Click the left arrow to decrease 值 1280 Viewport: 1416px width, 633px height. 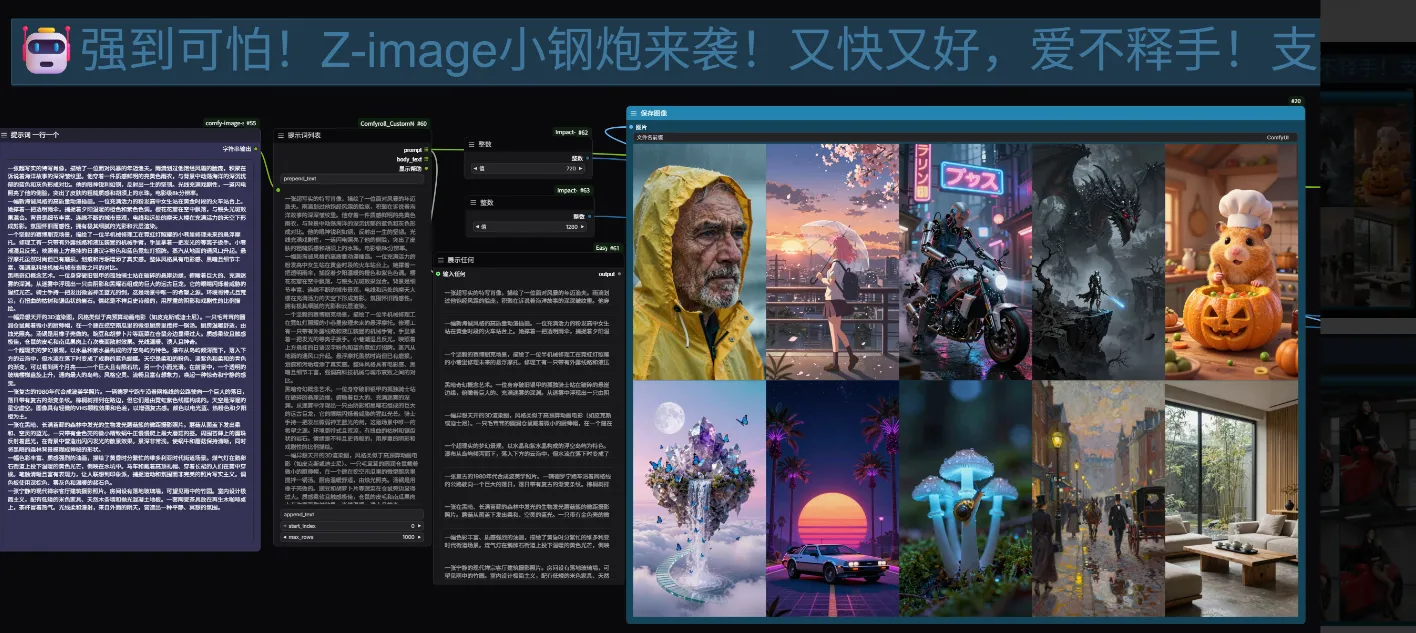pyautogui.click(x=476, y=227)
